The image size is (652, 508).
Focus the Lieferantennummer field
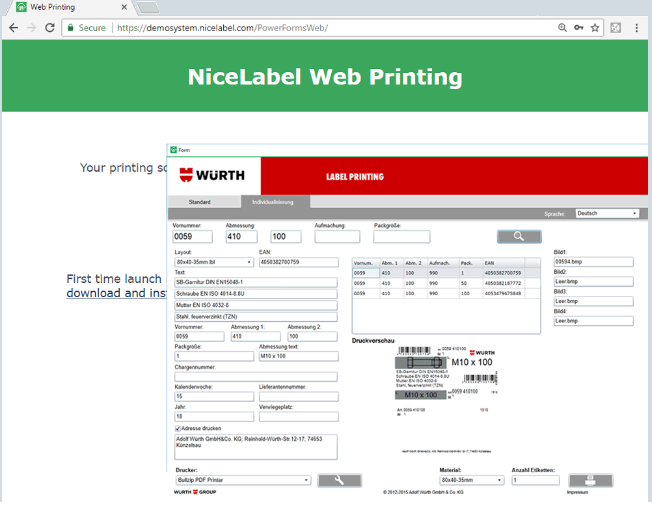pos(299,397)
